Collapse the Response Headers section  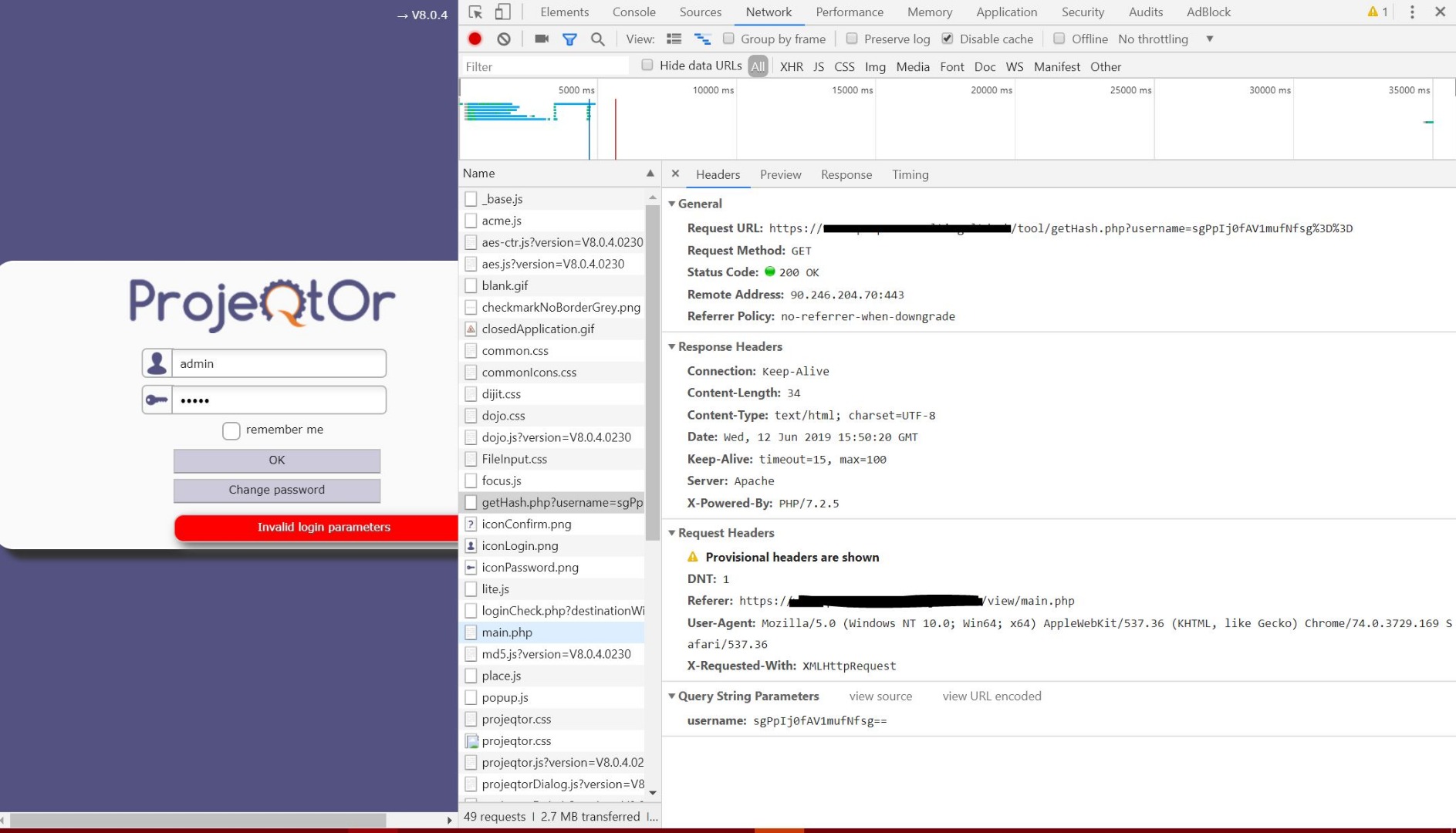point(671,347)
